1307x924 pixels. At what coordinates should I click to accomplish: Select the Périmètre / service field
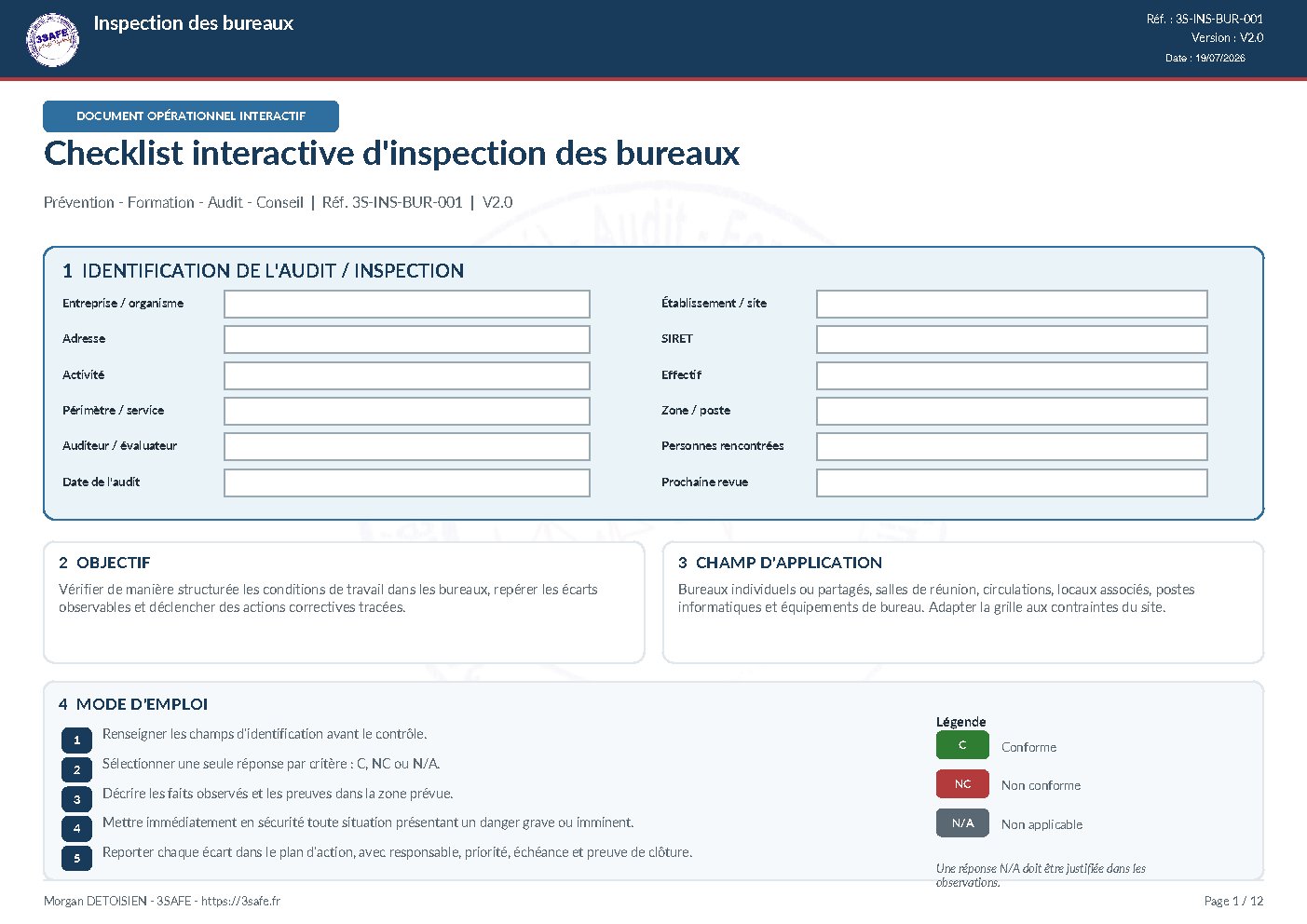[x=407, y=411]
